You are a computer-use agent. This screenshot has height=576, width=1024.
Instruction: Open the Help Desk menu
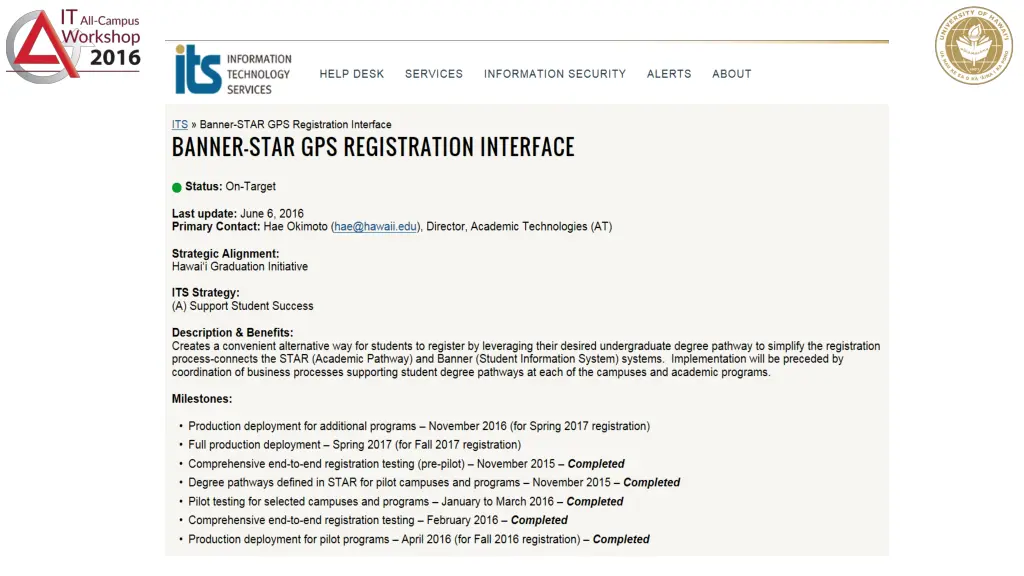point(351,74)
